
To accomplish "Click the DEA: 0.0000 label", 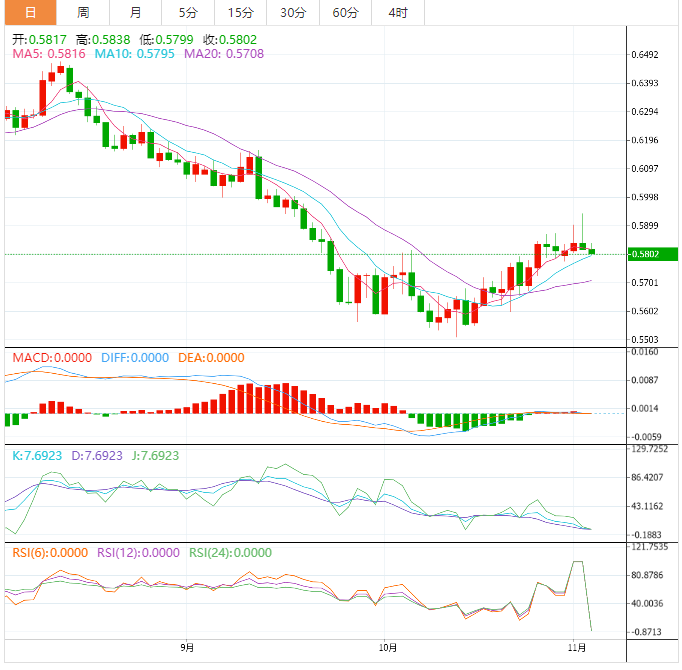I will (x=211, y=358).
